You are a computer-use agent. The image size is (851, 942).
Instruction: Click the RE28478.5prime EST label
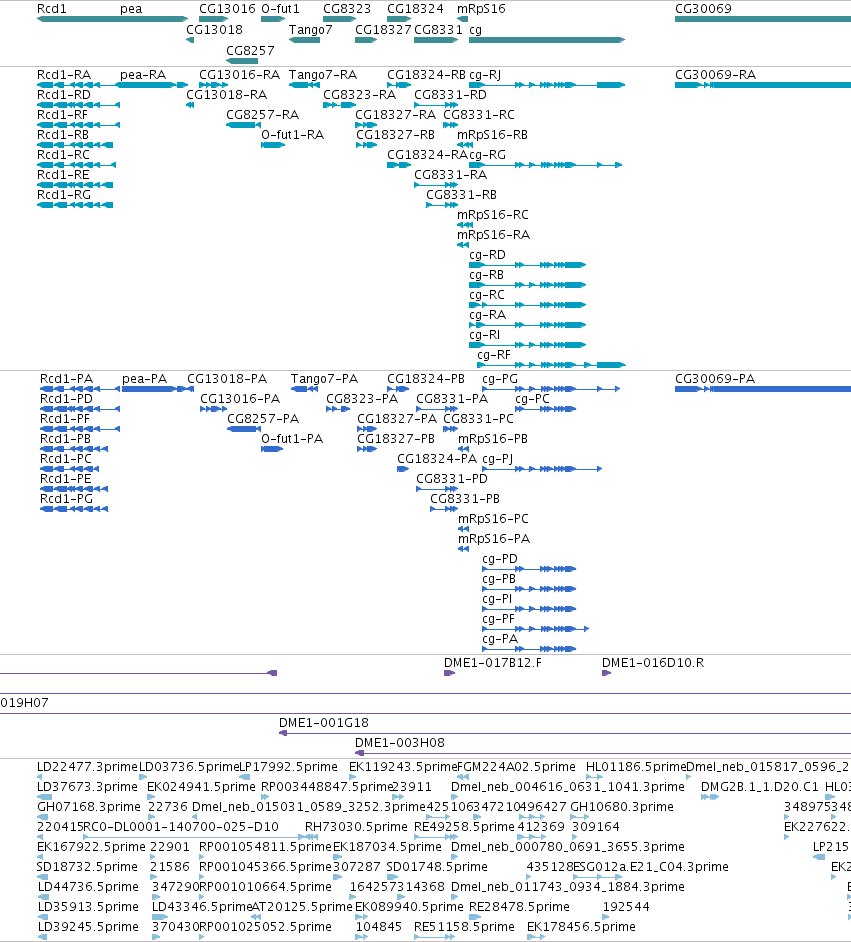pyautogui.click(x=519, y=907)
